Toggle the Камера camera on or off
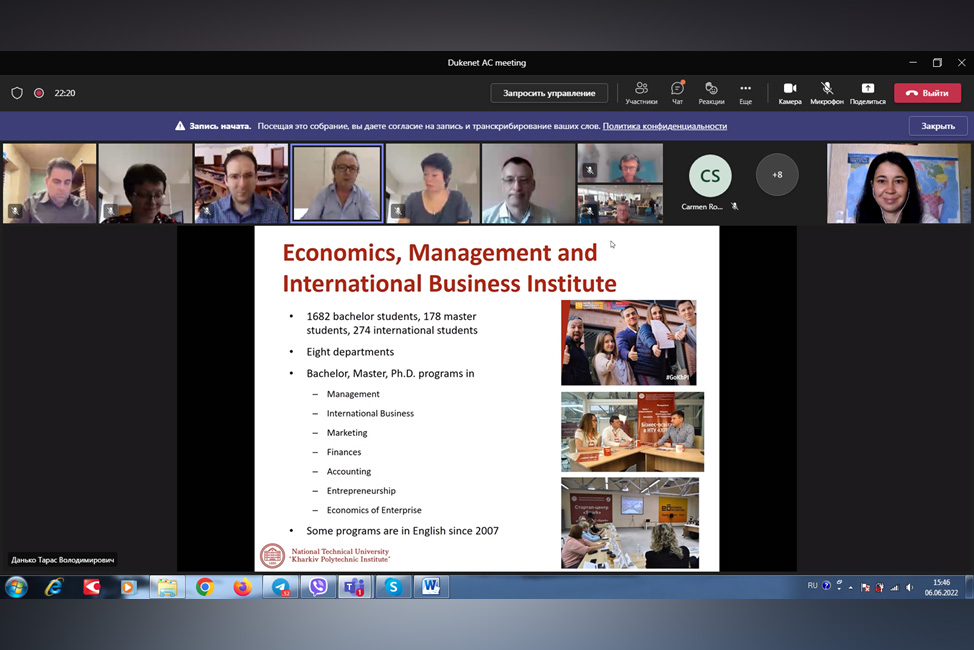 790,93
